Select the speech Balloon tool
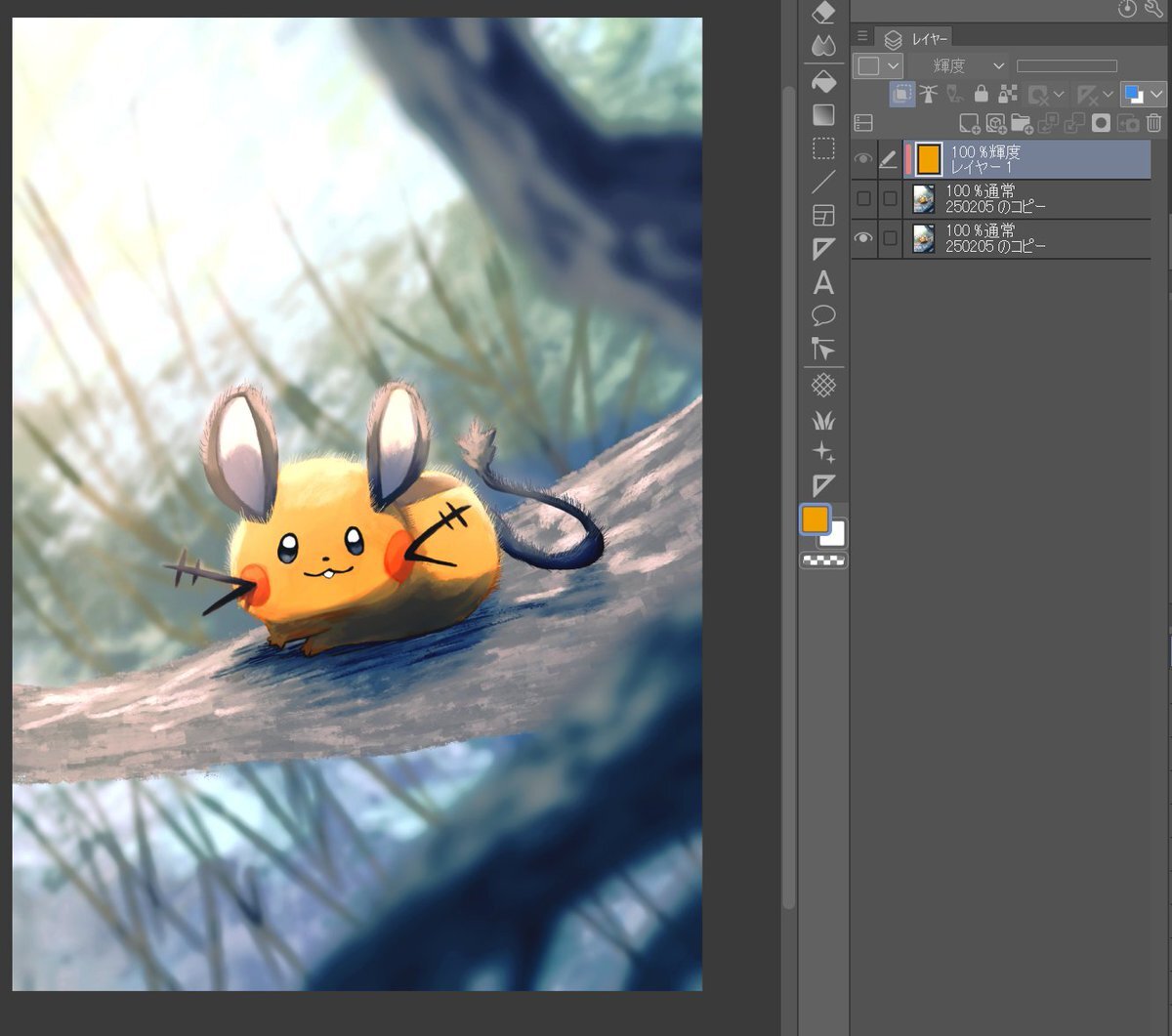The width and height of the screenshot is (1172, 1036). [823, 315]
